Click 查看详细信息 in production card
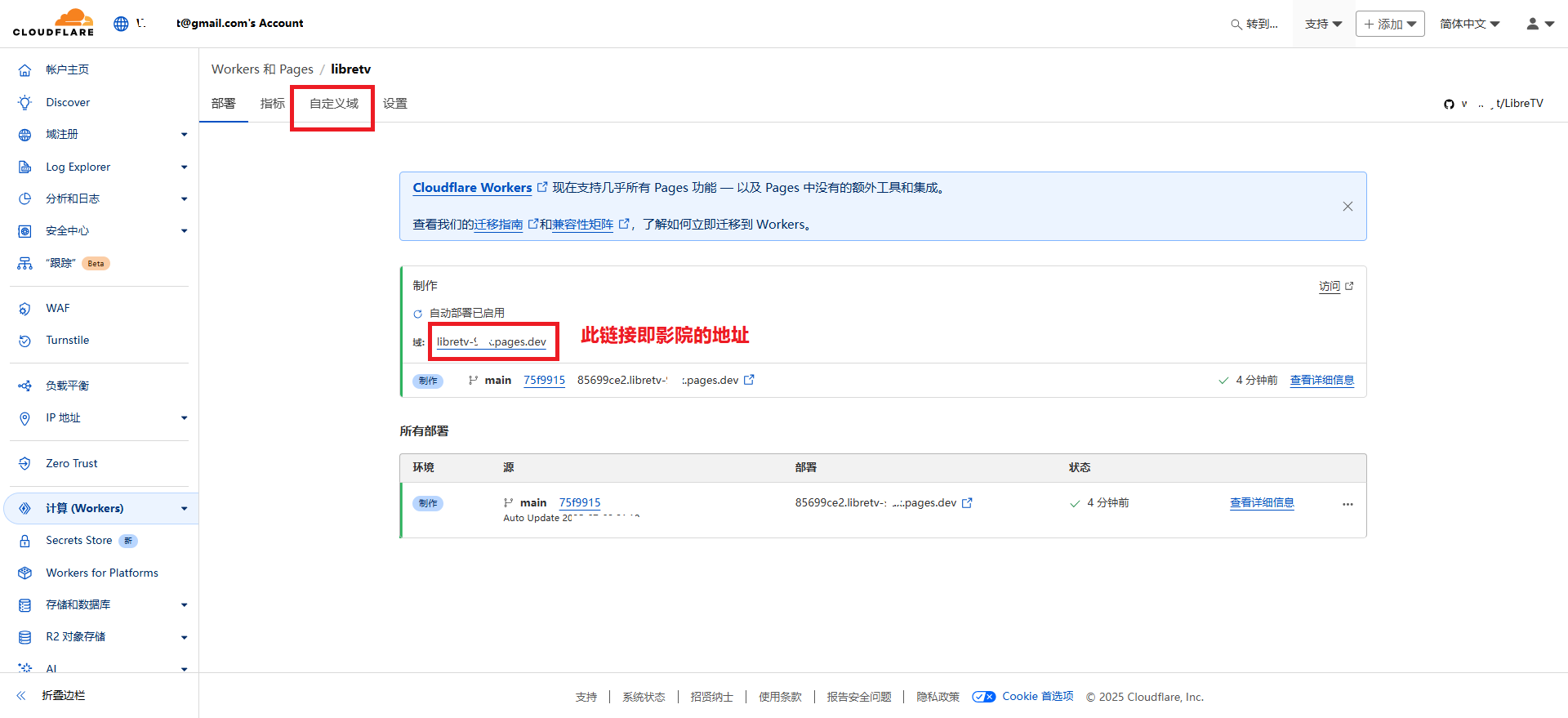The image size is (1568, 718). (x=1321, y=380)
